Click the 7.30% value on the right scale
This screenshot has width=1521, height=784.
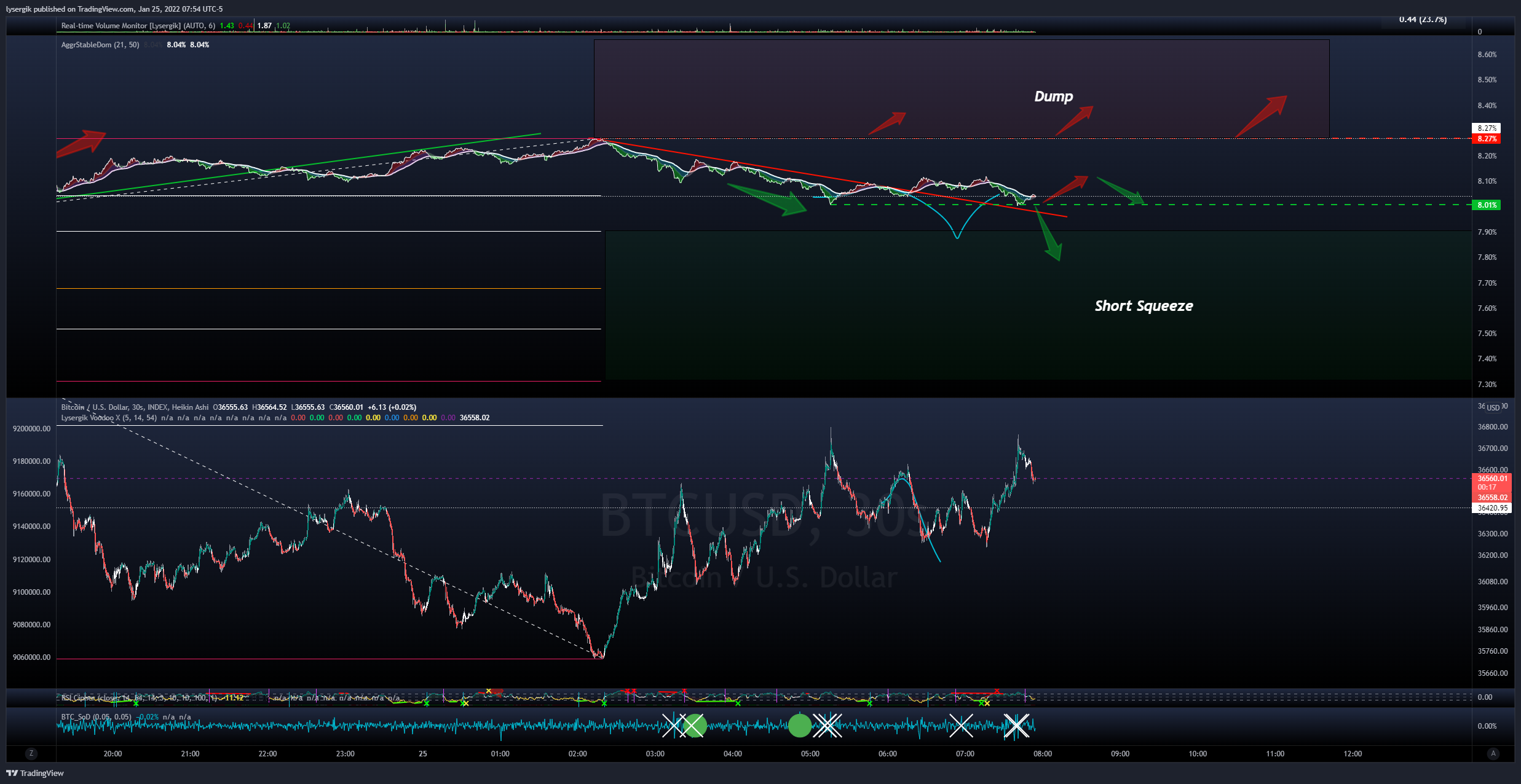(x=1487, y=385)
